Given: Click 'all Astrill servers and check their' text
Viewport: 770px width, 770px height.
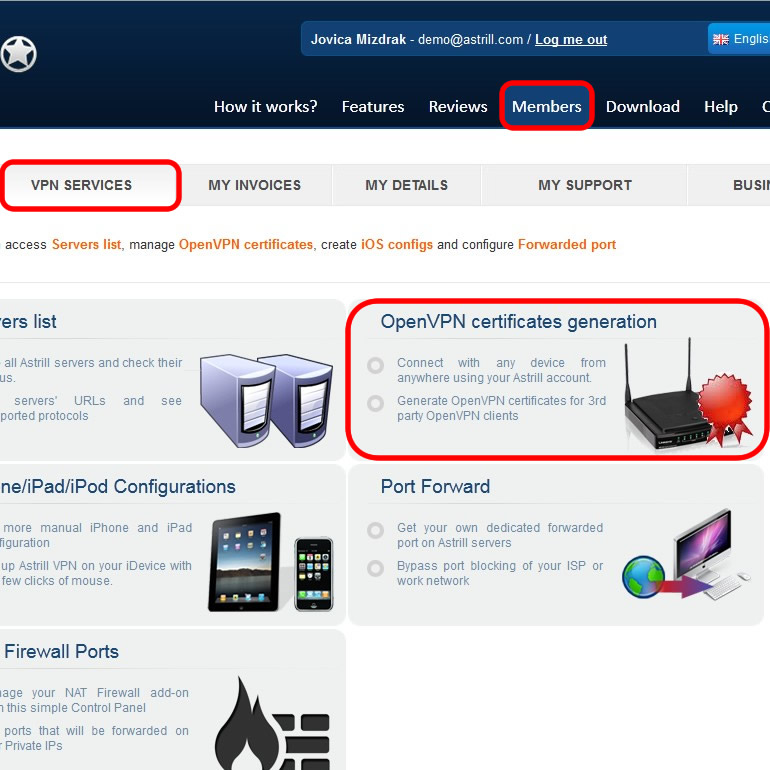Looking at the screenshot, I should click(93, 363).
